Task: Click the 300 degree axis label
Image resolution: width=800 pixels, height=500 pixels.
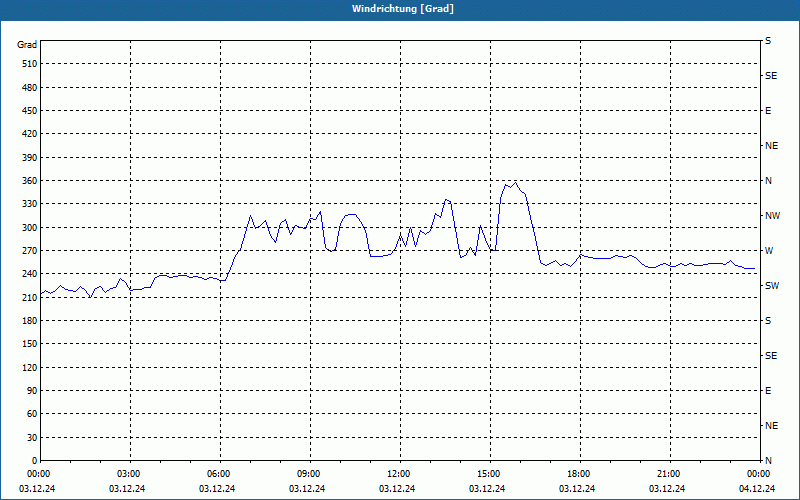Action: tap(30, 228)
